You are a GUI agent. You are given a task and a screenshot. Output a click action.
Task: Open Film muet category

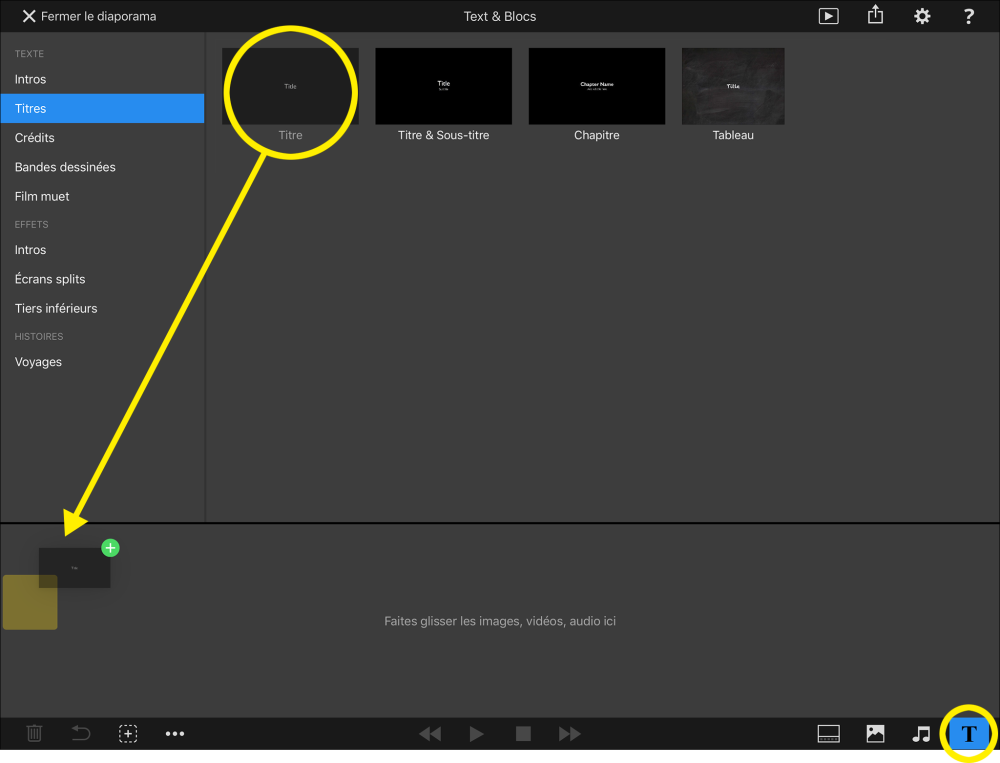point(102,196)
